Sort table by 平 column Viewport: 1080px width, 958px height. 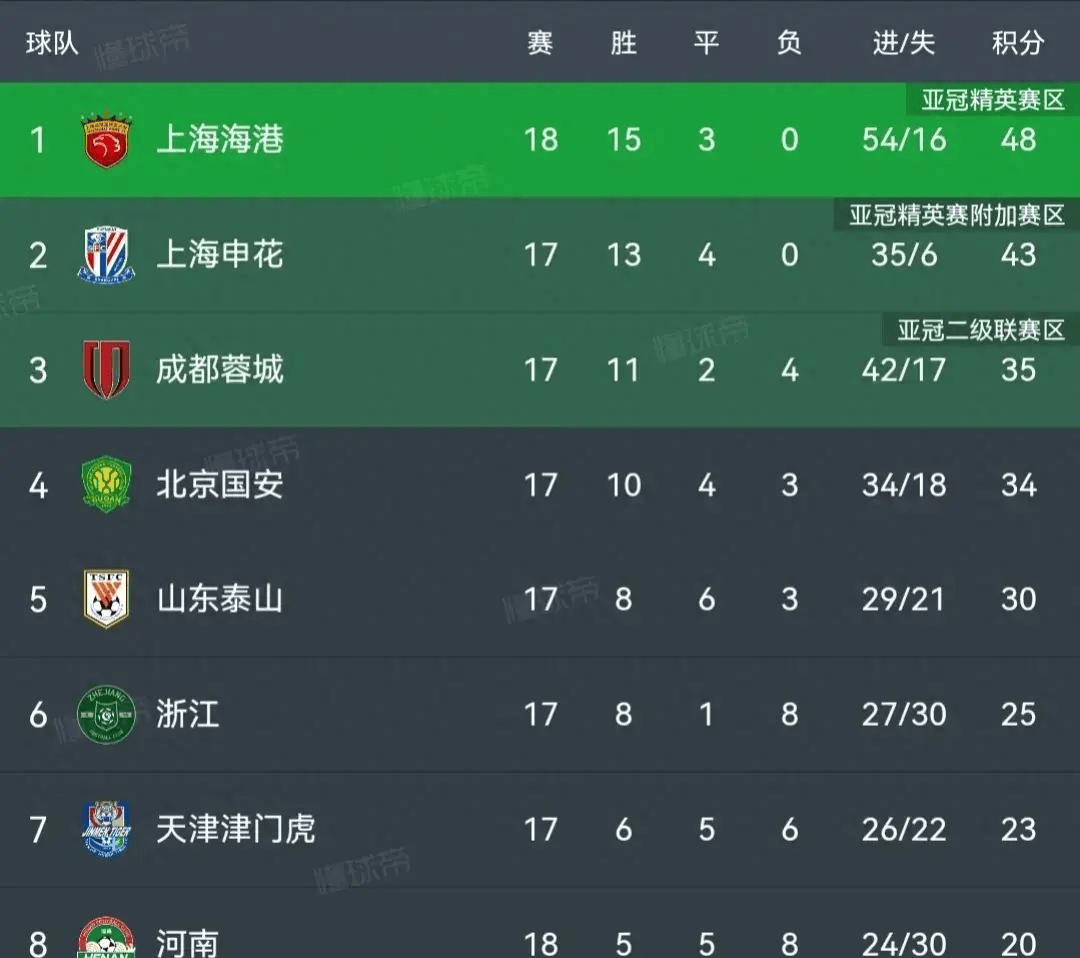[x=707, y=43]
